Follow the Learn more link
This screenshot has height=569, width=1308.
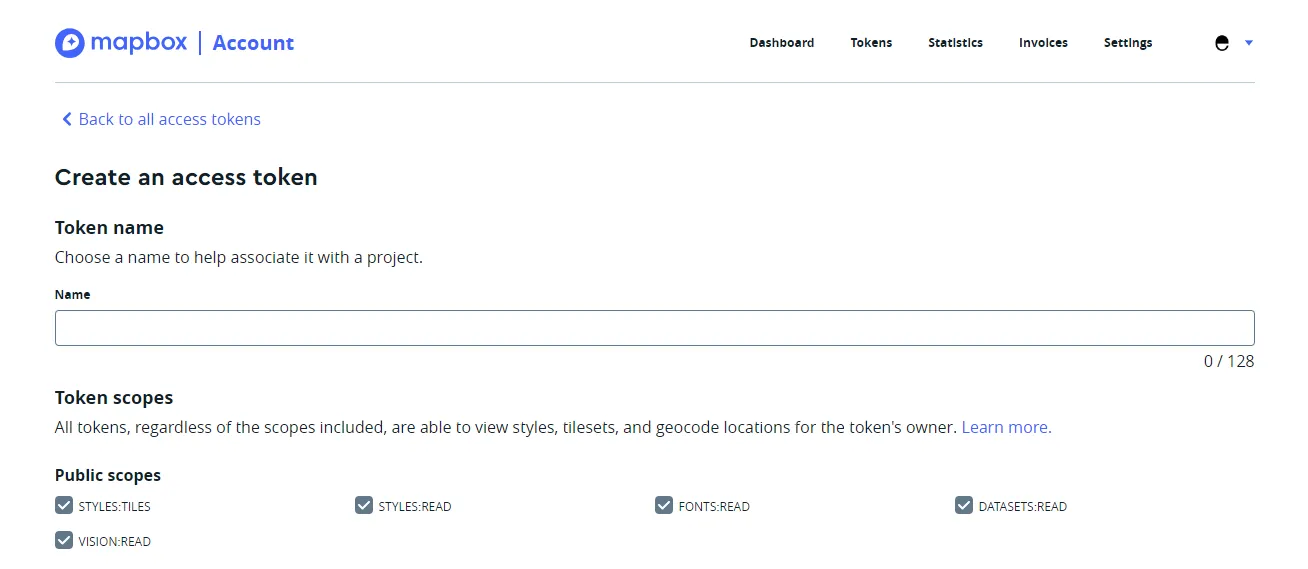[x=1006, y=427]
